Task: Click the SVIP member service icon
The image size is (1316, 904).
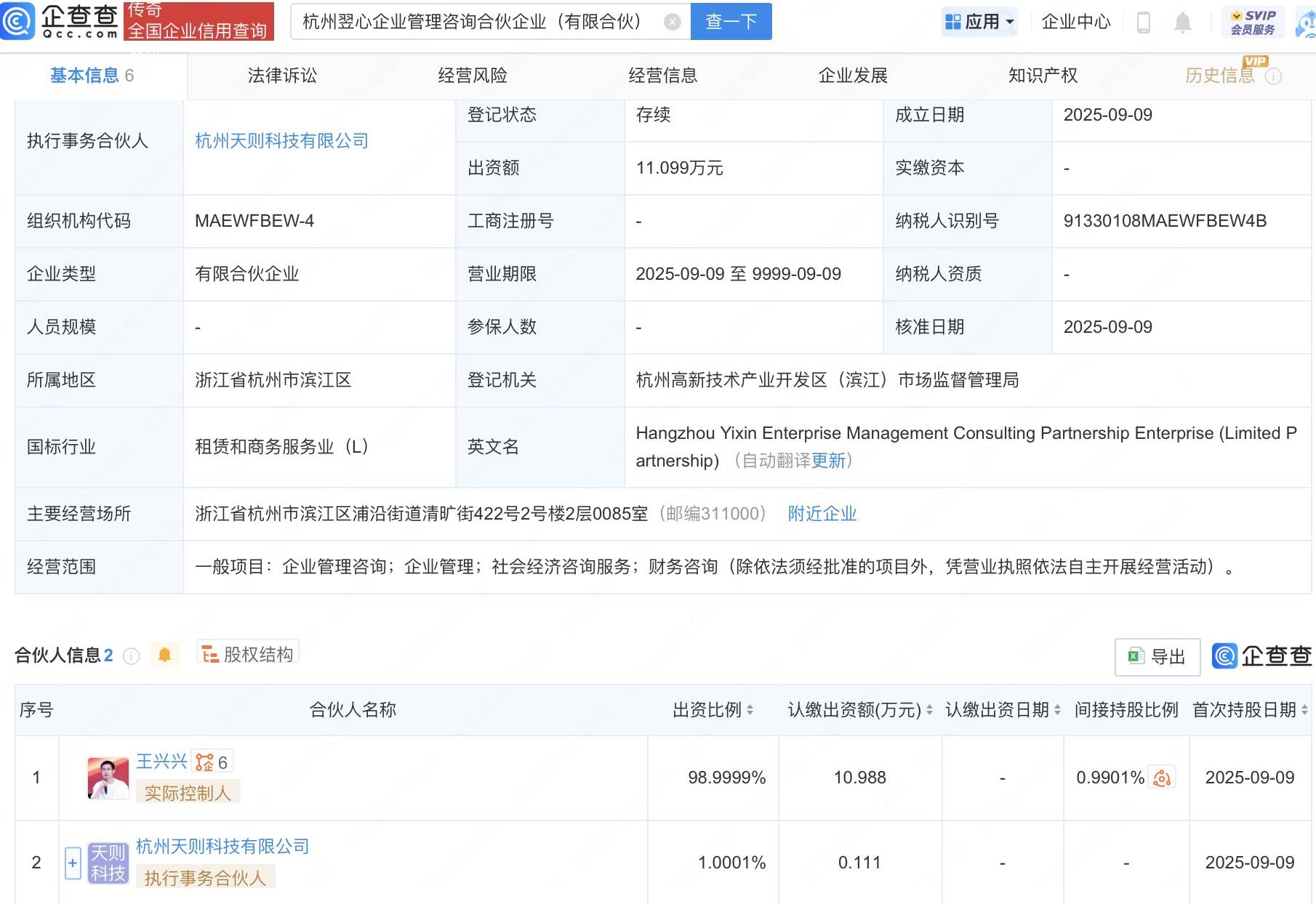Action: coord(1253,22)
